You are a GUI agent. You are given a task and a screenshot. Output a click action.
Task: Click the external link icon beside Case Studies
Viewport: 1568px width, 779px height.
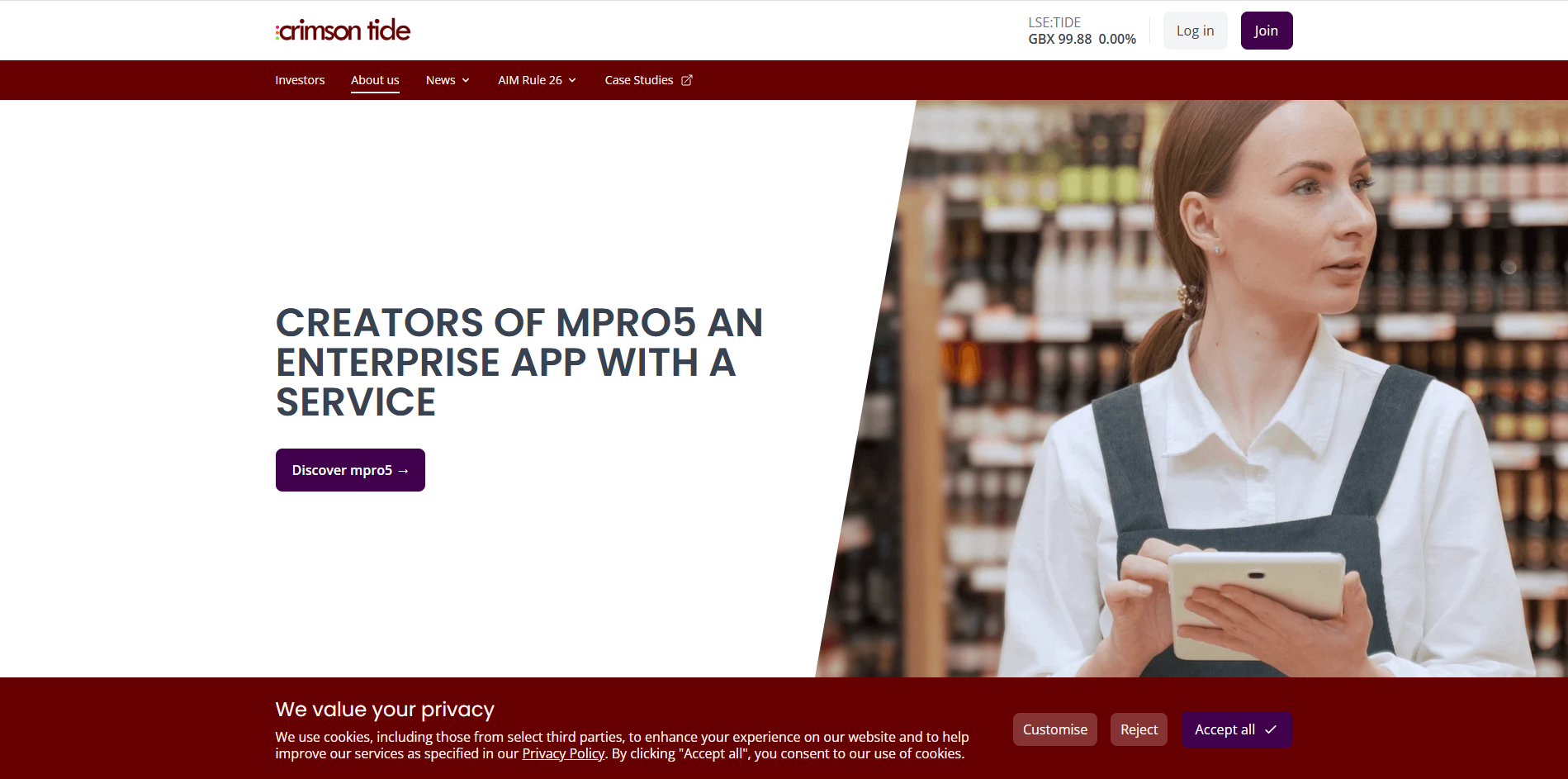686,80
